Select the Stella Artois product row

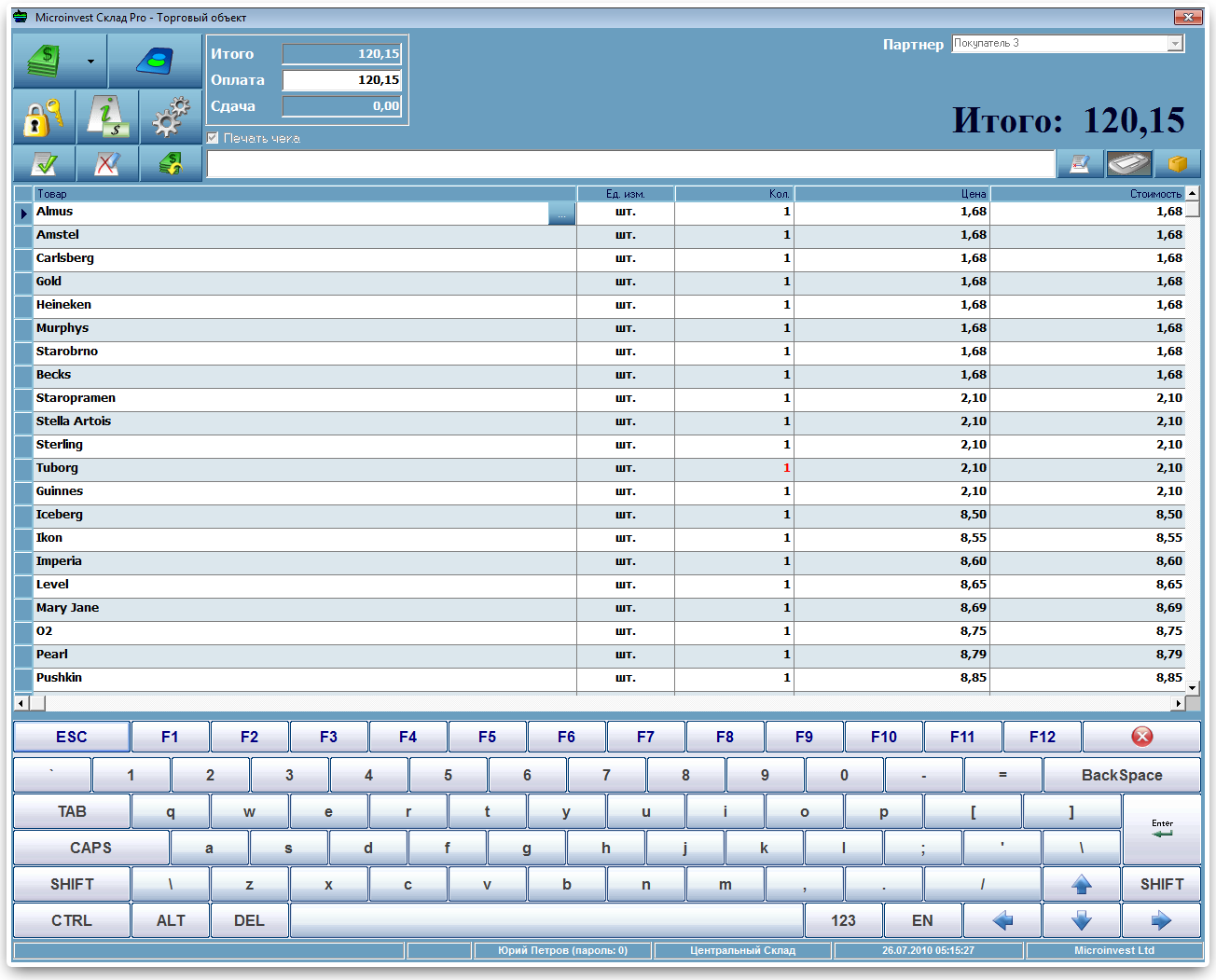click(601, 421)
